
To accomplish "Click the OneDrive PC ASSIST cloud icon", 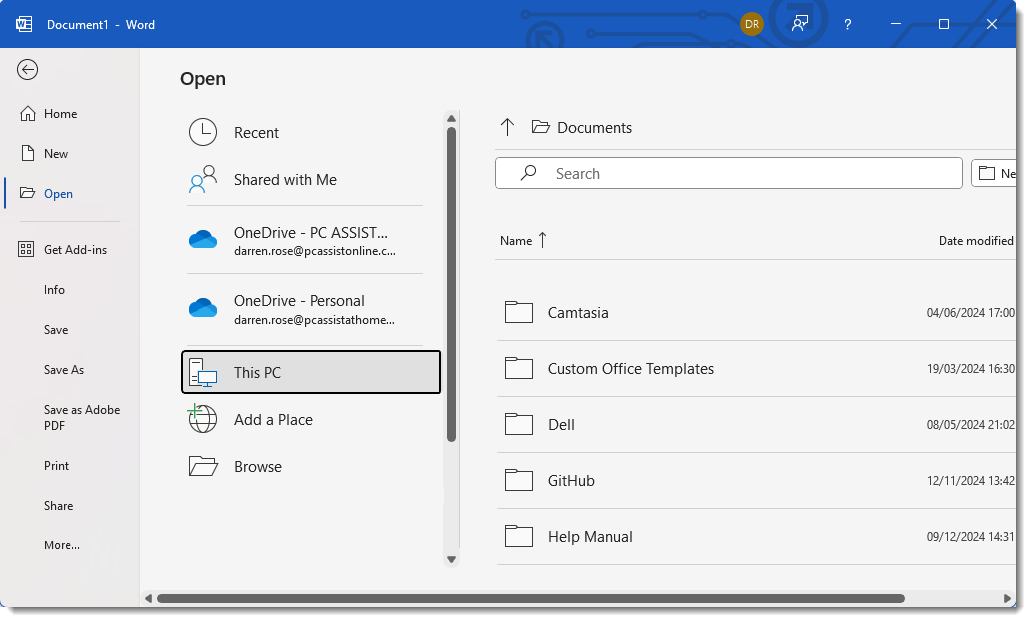I will [x=203, y=239].
